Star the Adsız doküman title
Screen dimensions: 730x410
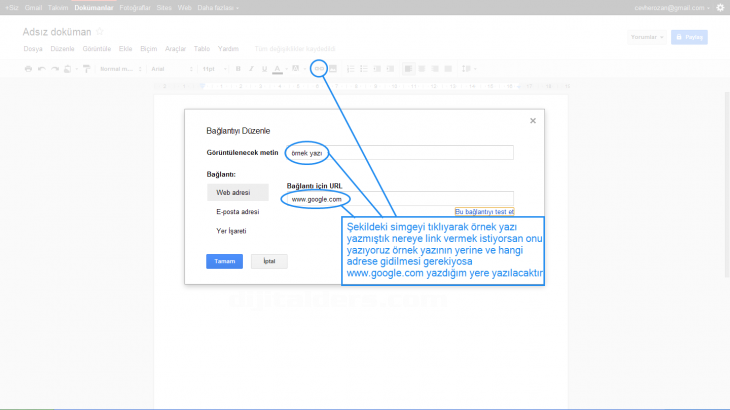pyautogui.click(x=99, y=32)
